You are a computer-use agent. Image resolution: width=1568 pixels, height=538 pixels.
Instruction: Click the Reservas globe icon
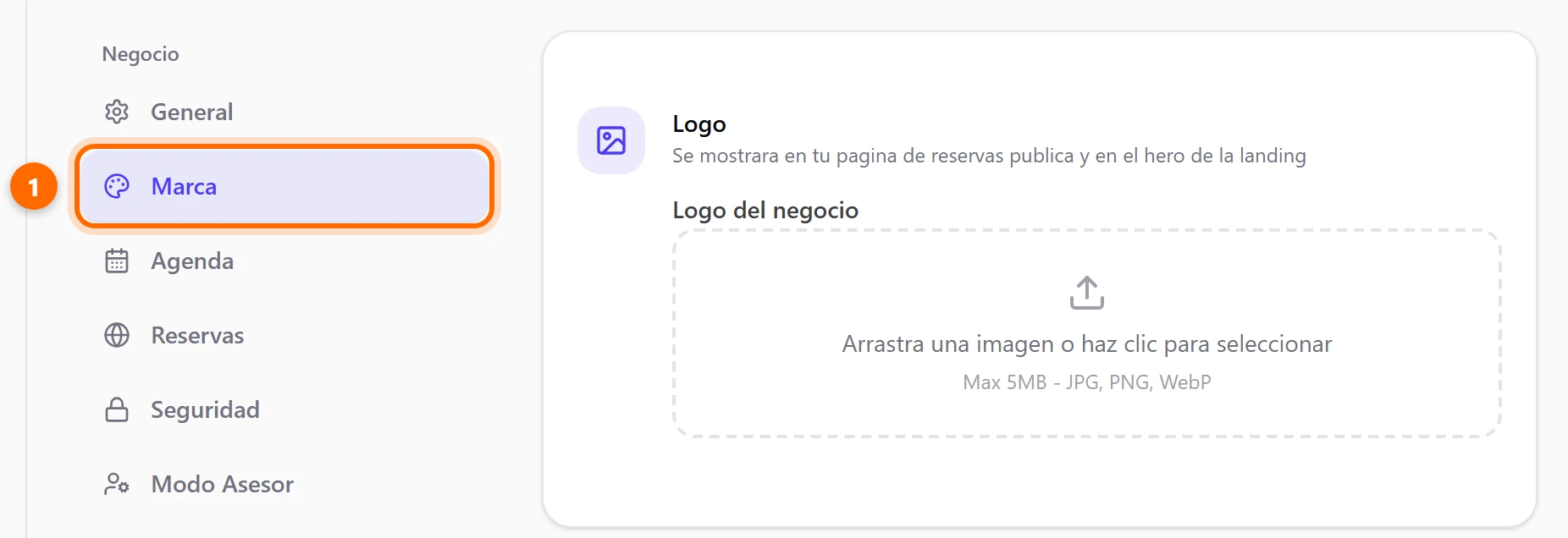[117, 335]
